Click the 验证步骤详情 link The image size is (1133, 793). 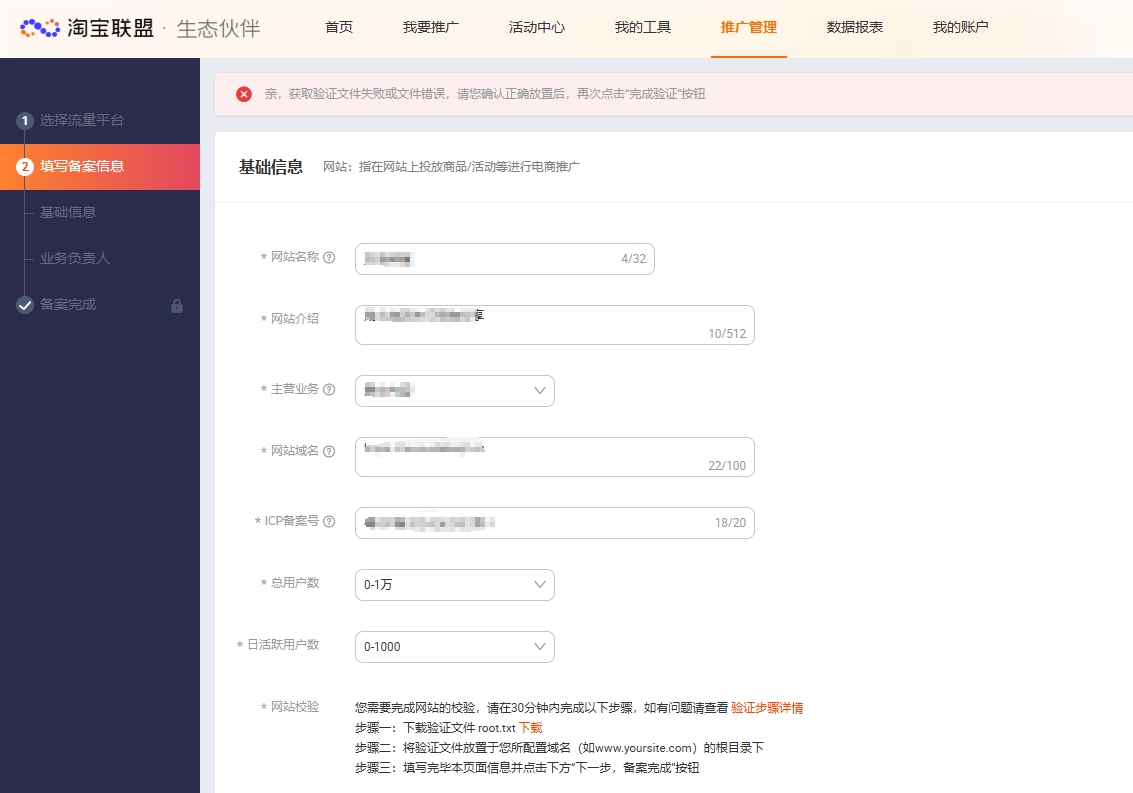pos(767,708)
